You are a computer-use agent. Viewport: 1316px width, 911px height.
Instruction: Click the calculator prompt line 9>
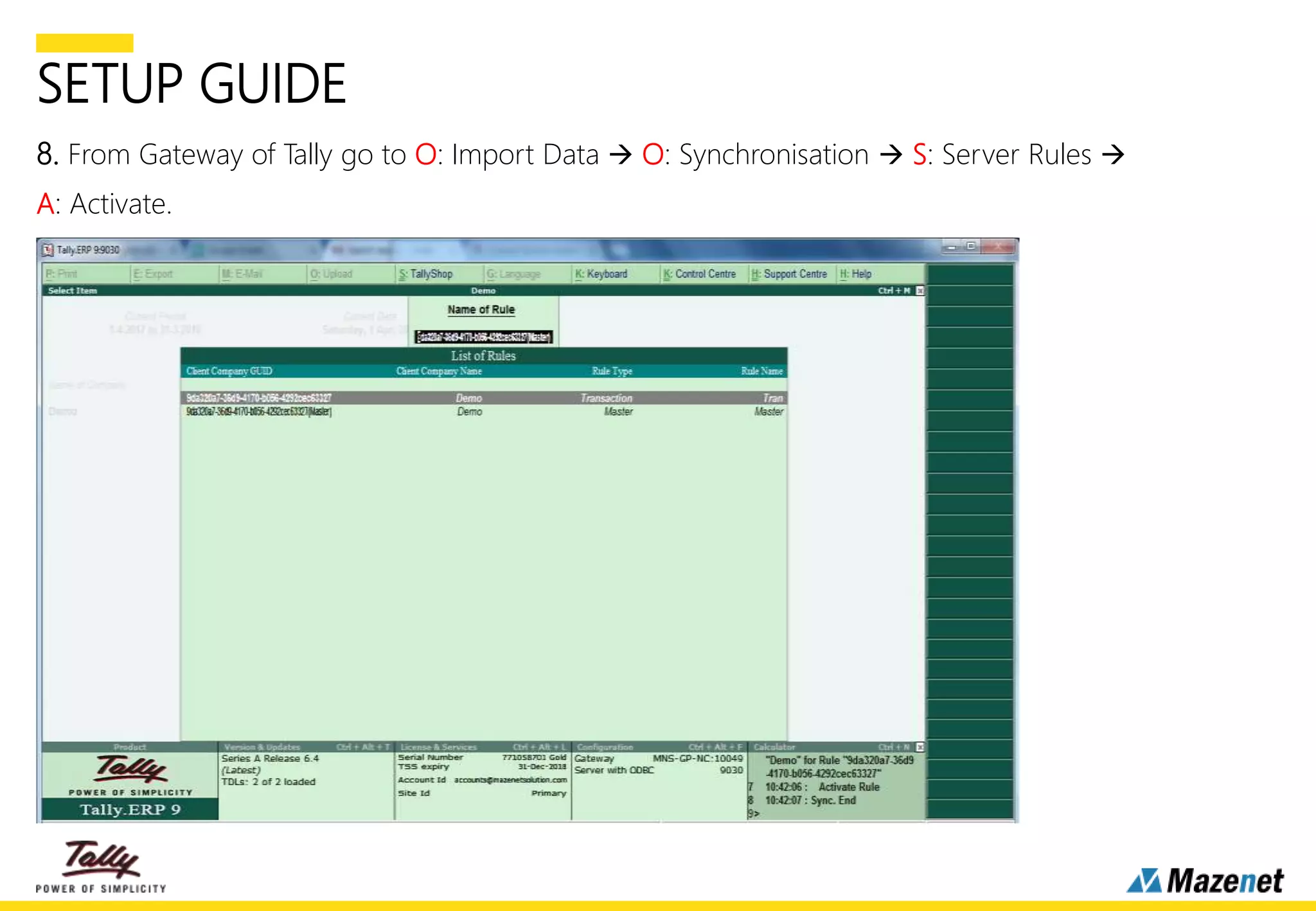click(x=754, y=814)
